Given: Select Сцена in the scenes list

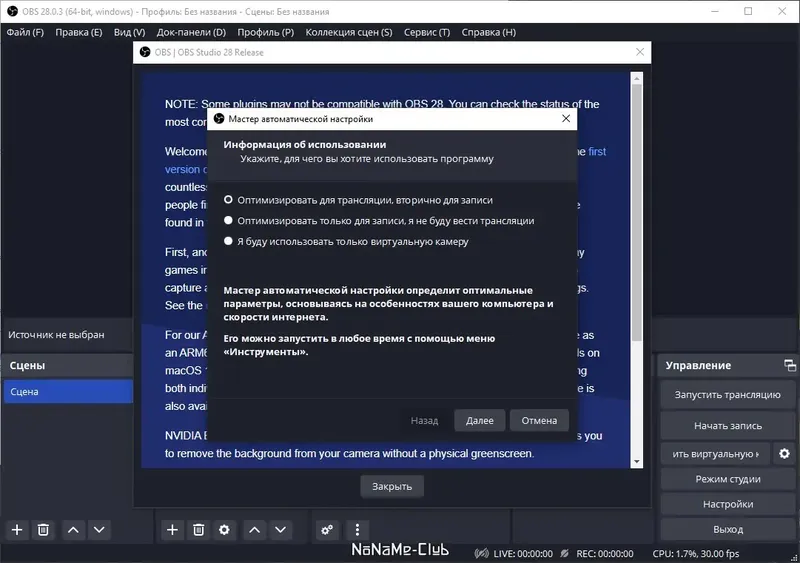Looking at the screenshot, I should point(68,391).
